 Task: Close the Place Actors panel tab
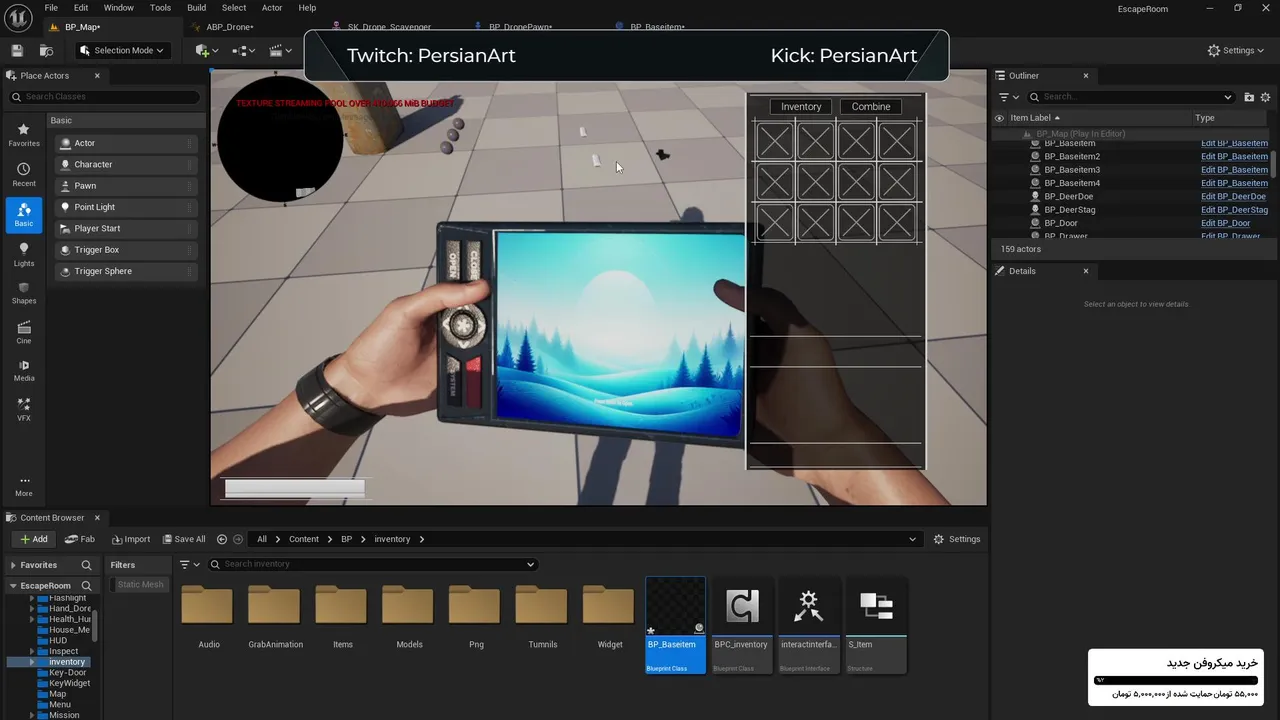(x=97, y=76)
